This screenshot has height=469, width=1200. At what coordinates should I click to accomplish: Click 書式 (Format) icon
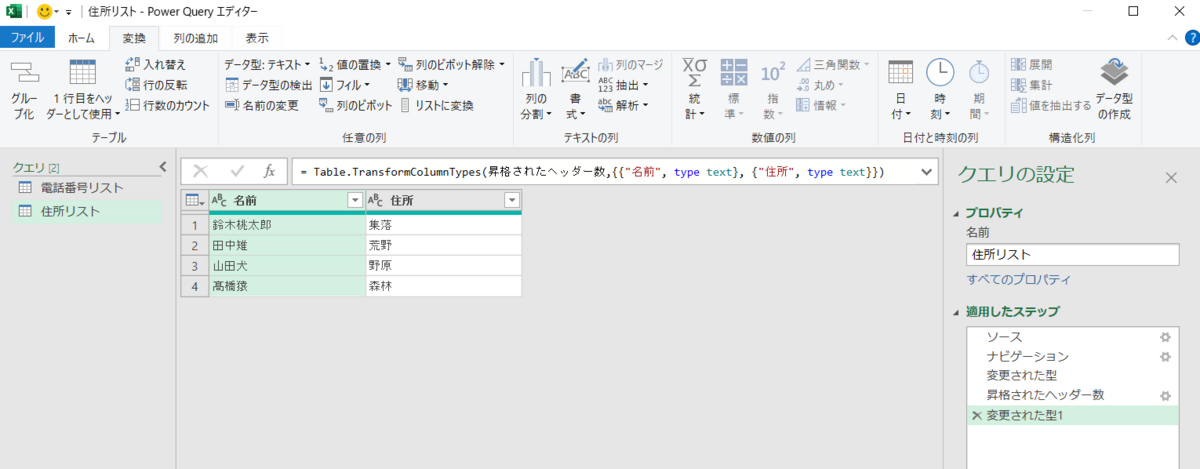pyautogui.click(x=576, y=73)
